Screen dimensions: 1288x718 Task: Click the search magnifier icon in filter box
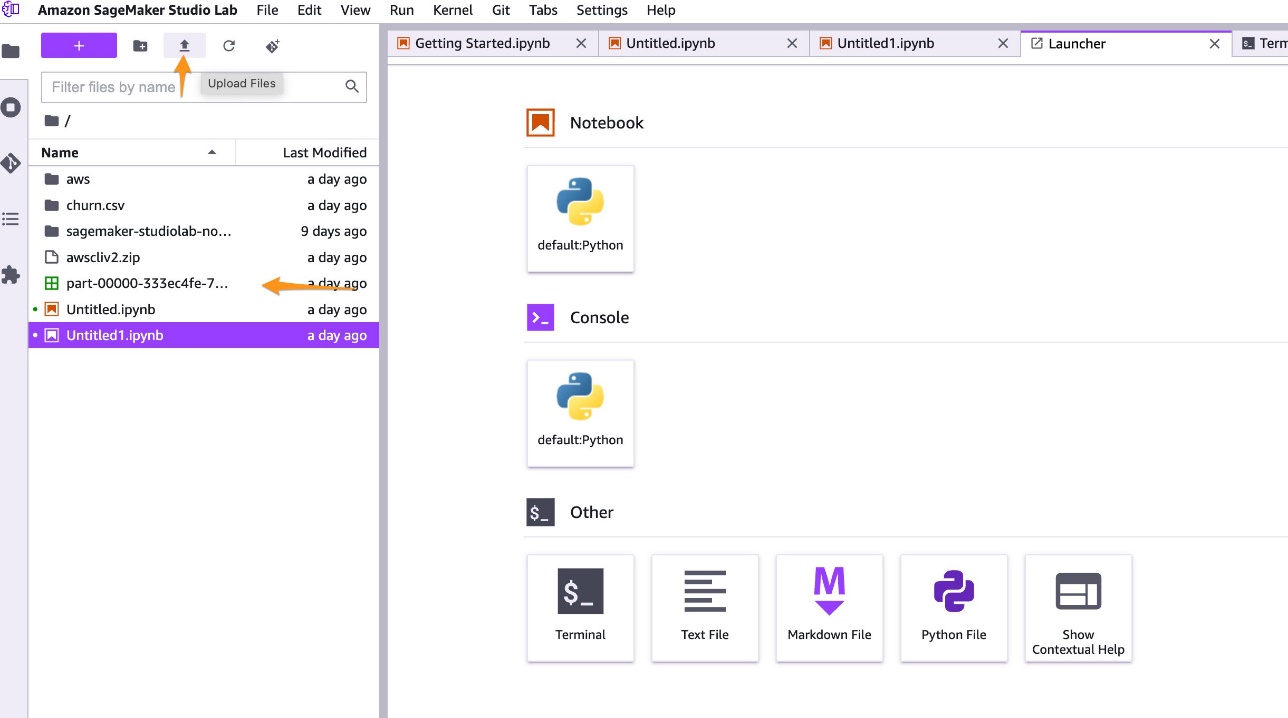coord(352,87)
